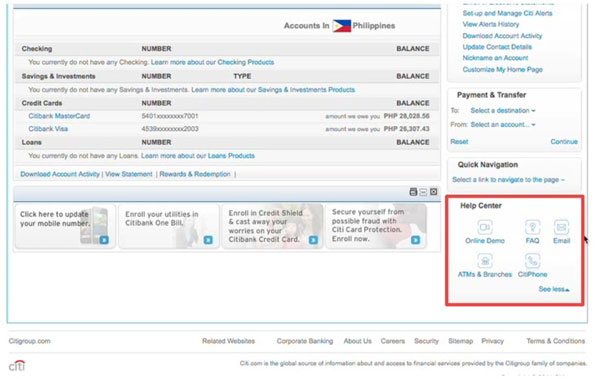This screenshot has width=600, height=379.
Task: Open Careers footer link
Action: tap(393, 341)
